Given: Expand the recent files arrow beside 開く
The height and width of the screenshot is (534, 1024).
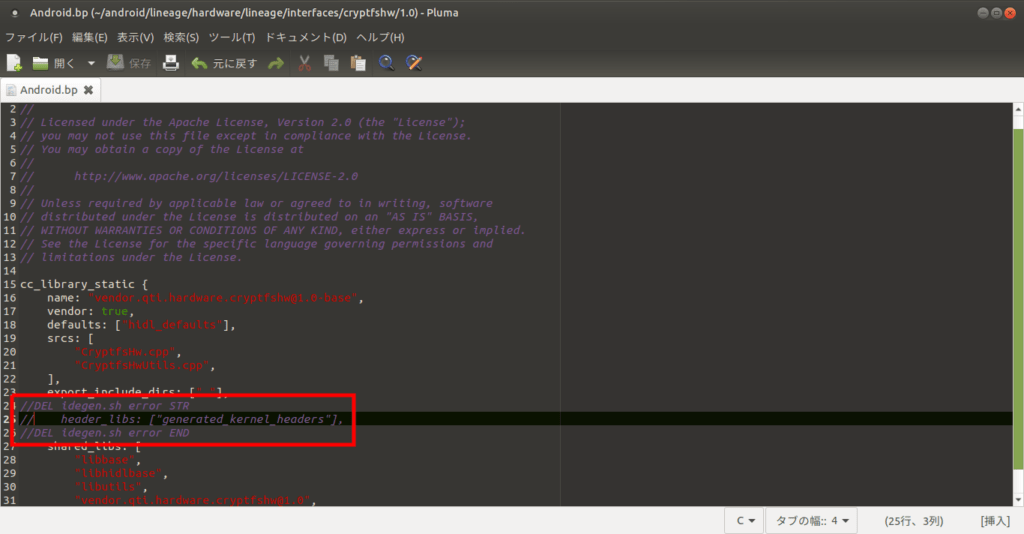Looking at the screenshot, I should pos(91,63).
